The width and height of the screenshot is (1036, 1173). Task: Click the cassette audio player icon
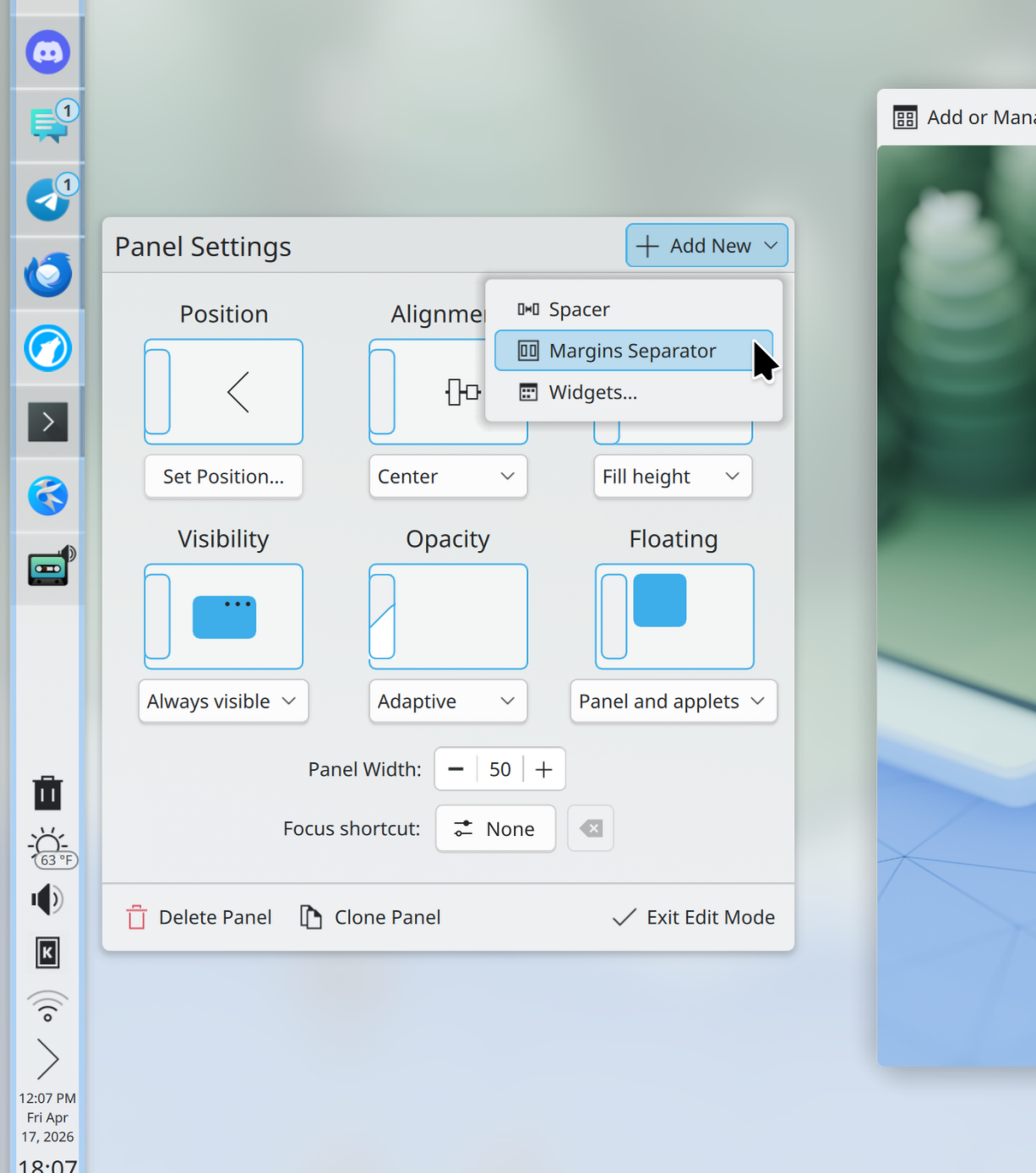(x=49, y=568)
